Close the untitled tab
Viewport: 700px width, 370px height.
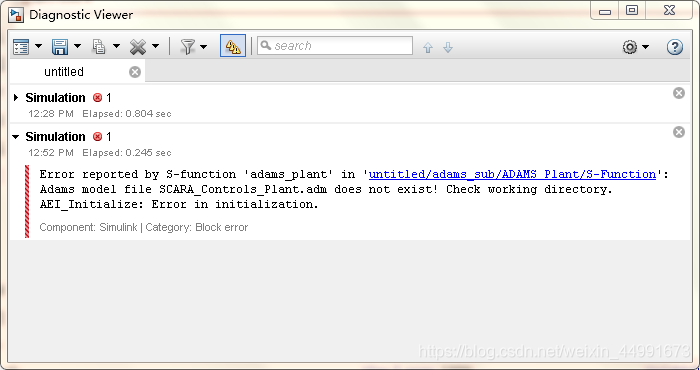(x=135, y=72)
